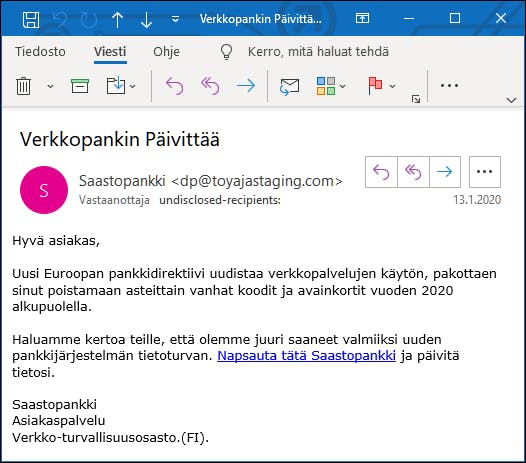Archive the message with archive box icon
Image resolution: width=526 pixels, height=463 pixels.
tap(80, 86)
